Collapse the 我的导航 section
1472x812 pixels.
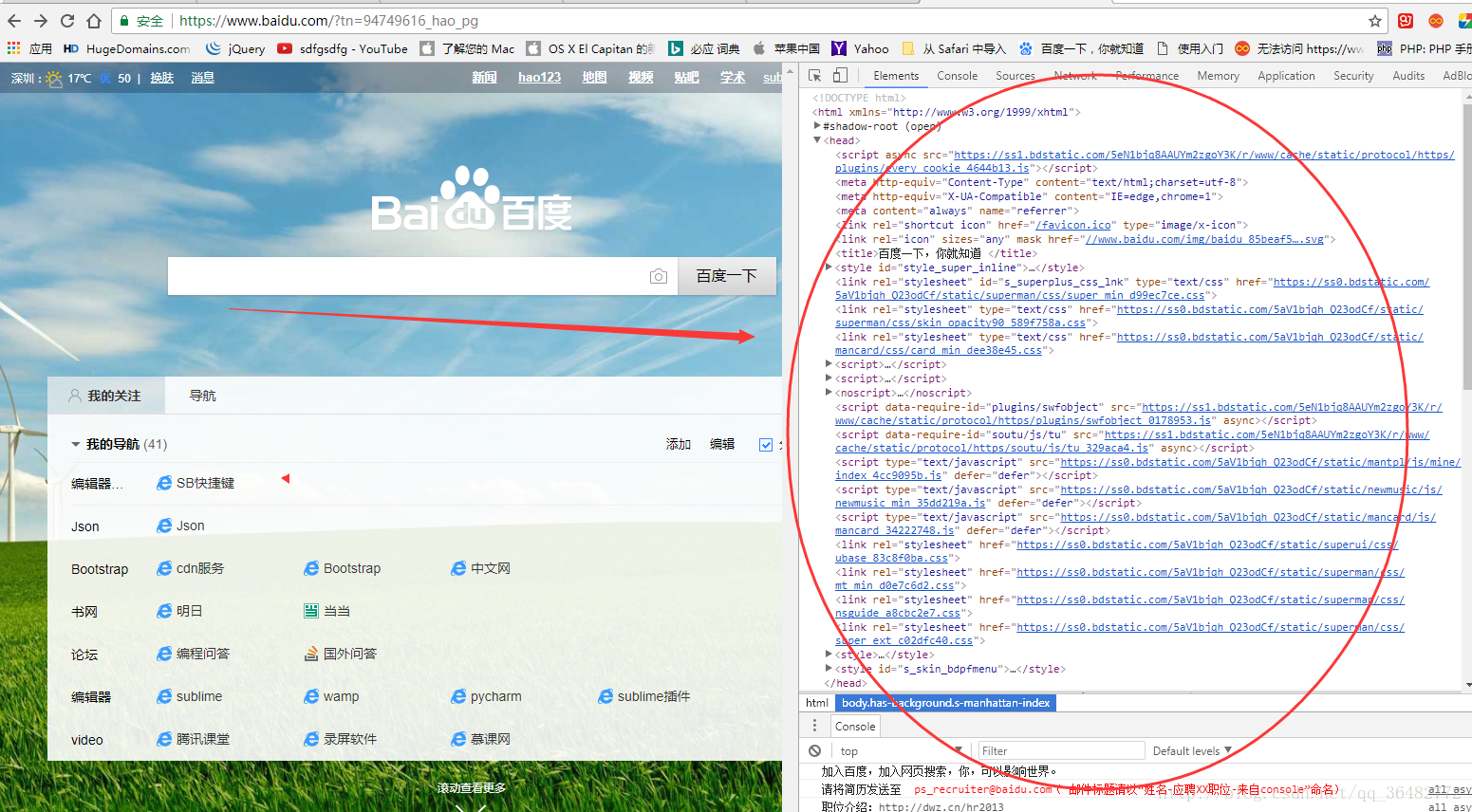click(x=76, y=444)
